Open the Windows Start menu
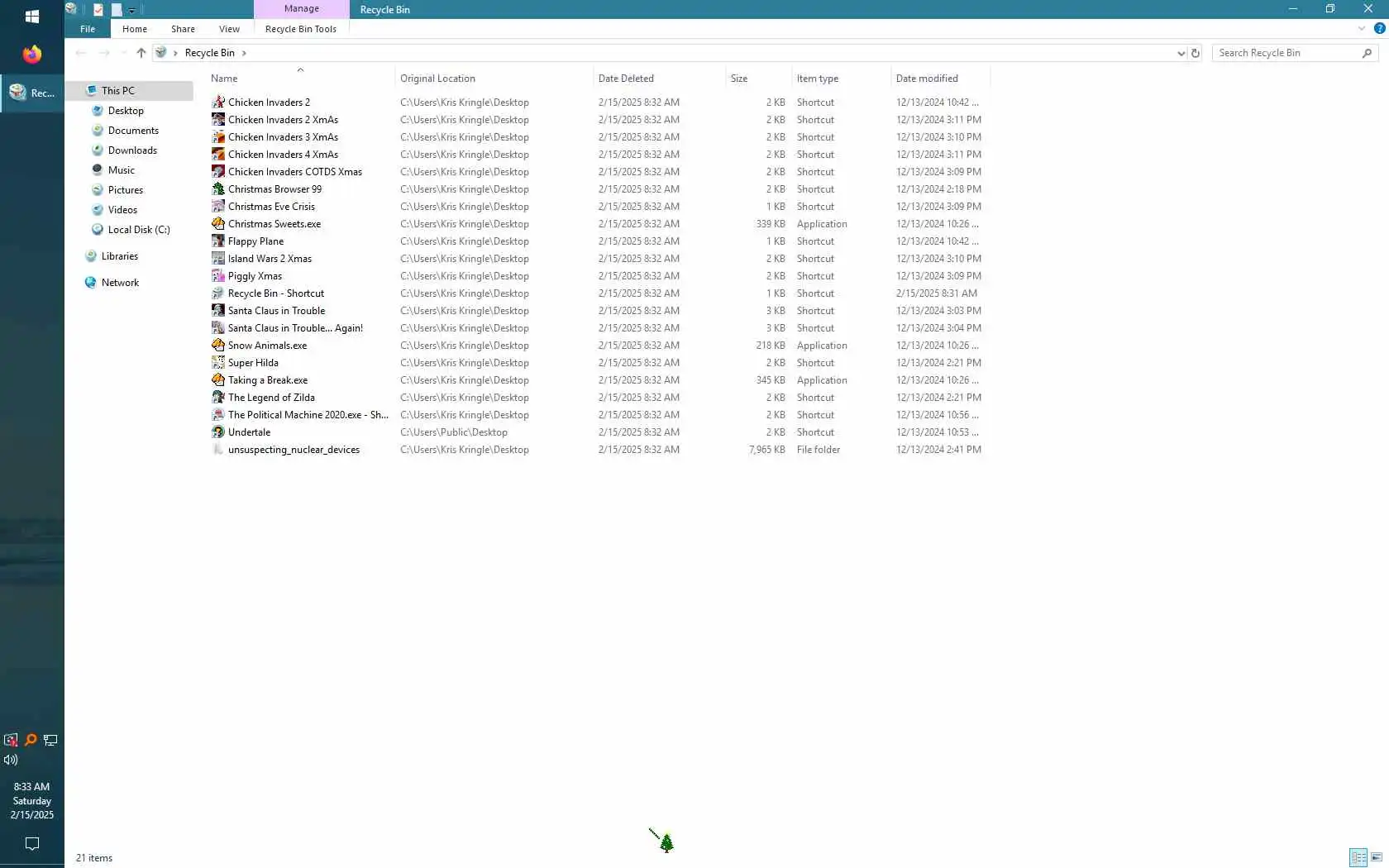 click(x=32, y=17)
